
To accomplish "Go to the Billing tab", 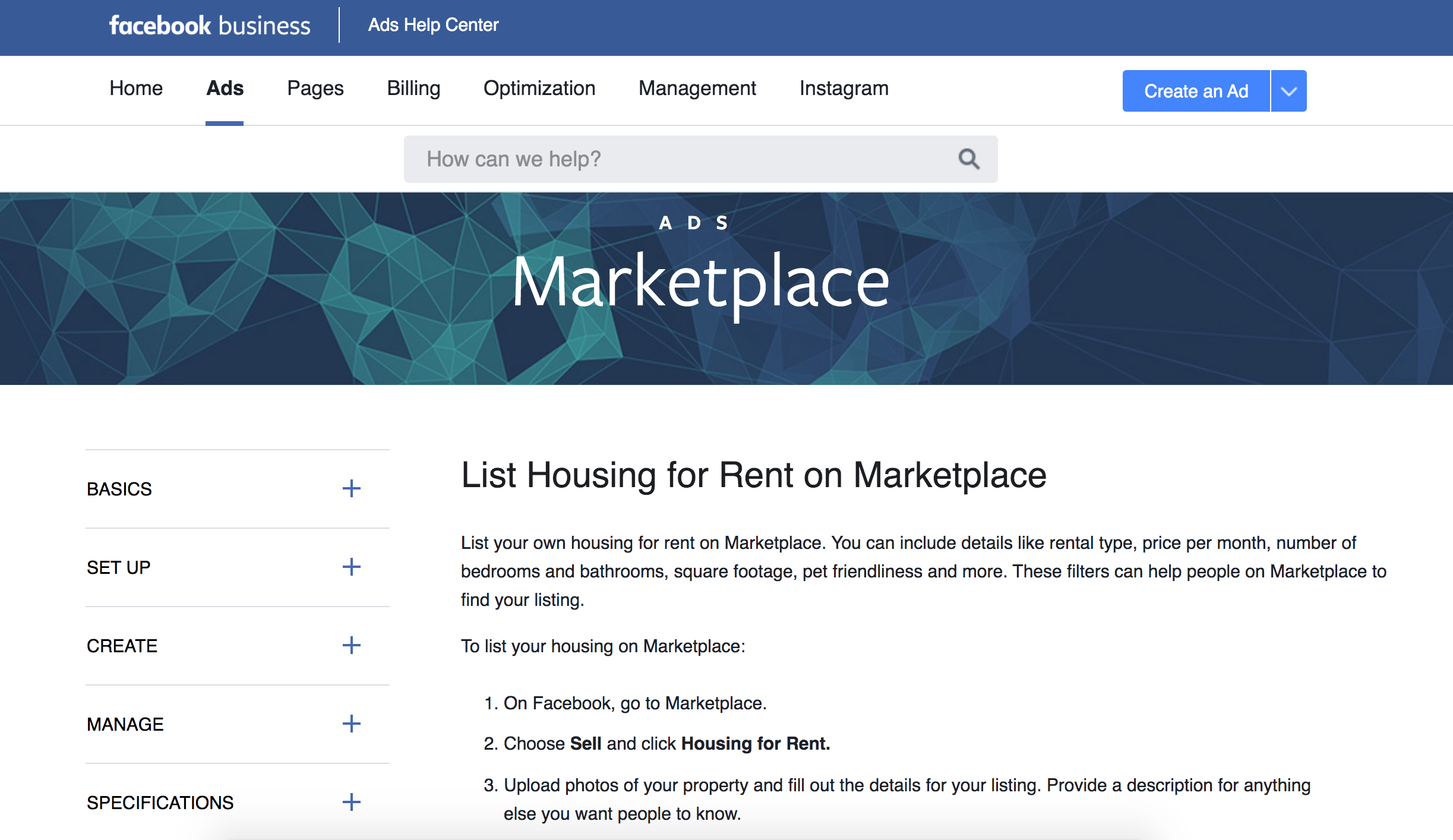I will 414,88.
